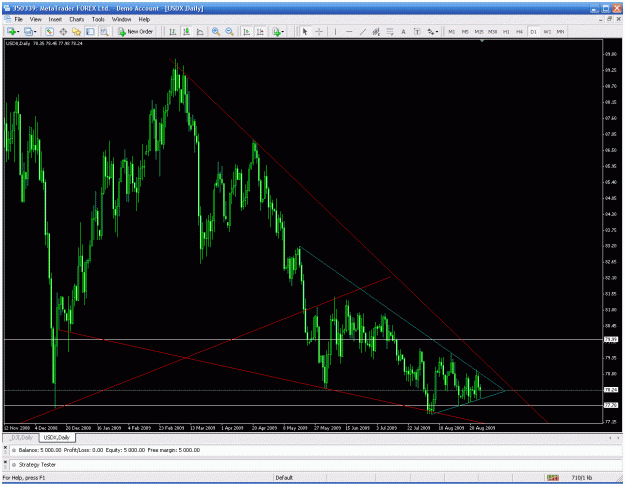Click the USDX,Daily chart header text
The image size is (625, 484).
(x=44, y=43)
